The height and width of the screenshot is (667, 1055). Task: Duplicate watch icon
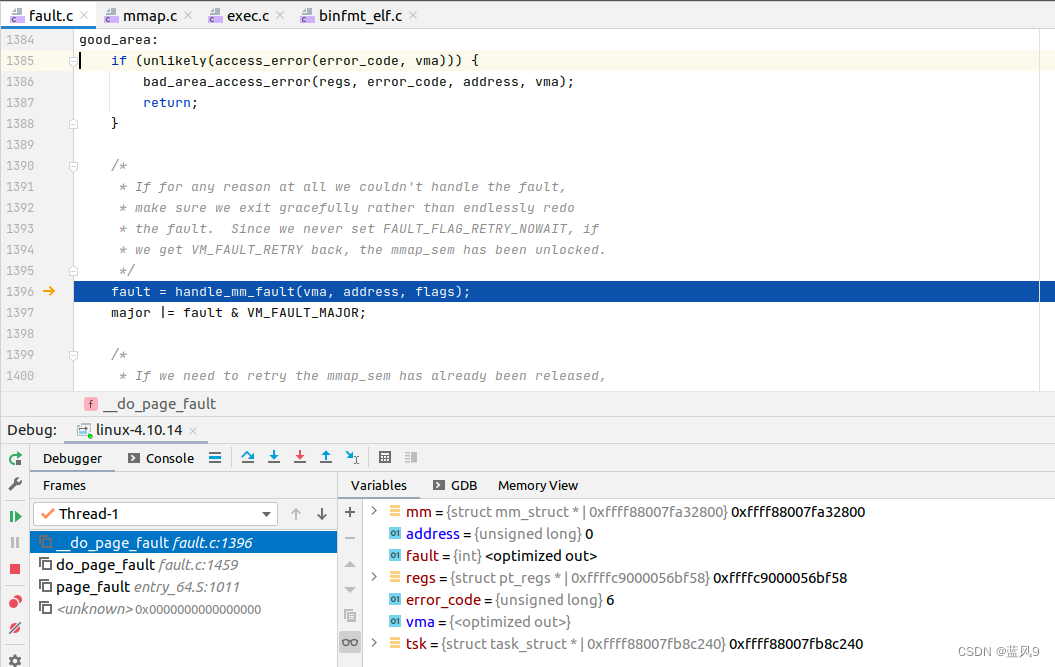350,616
